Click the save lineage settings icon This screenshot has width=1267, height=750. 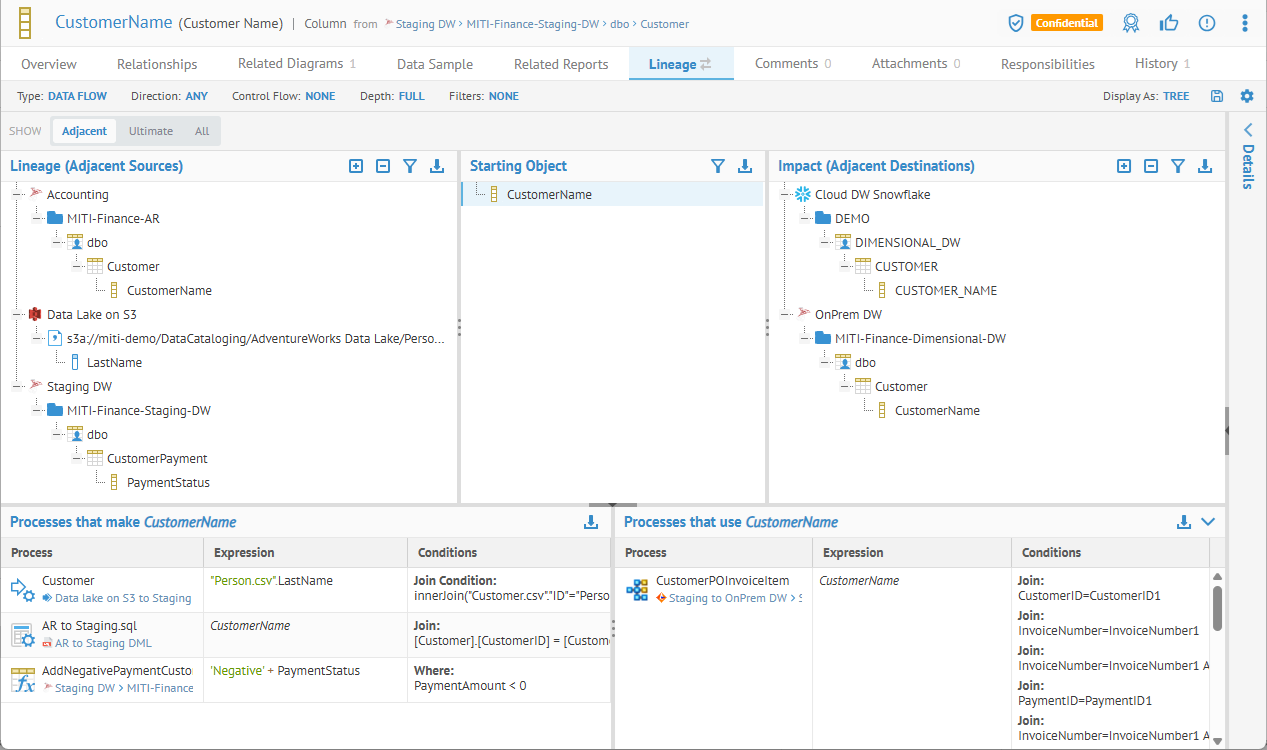(1216, 96)
